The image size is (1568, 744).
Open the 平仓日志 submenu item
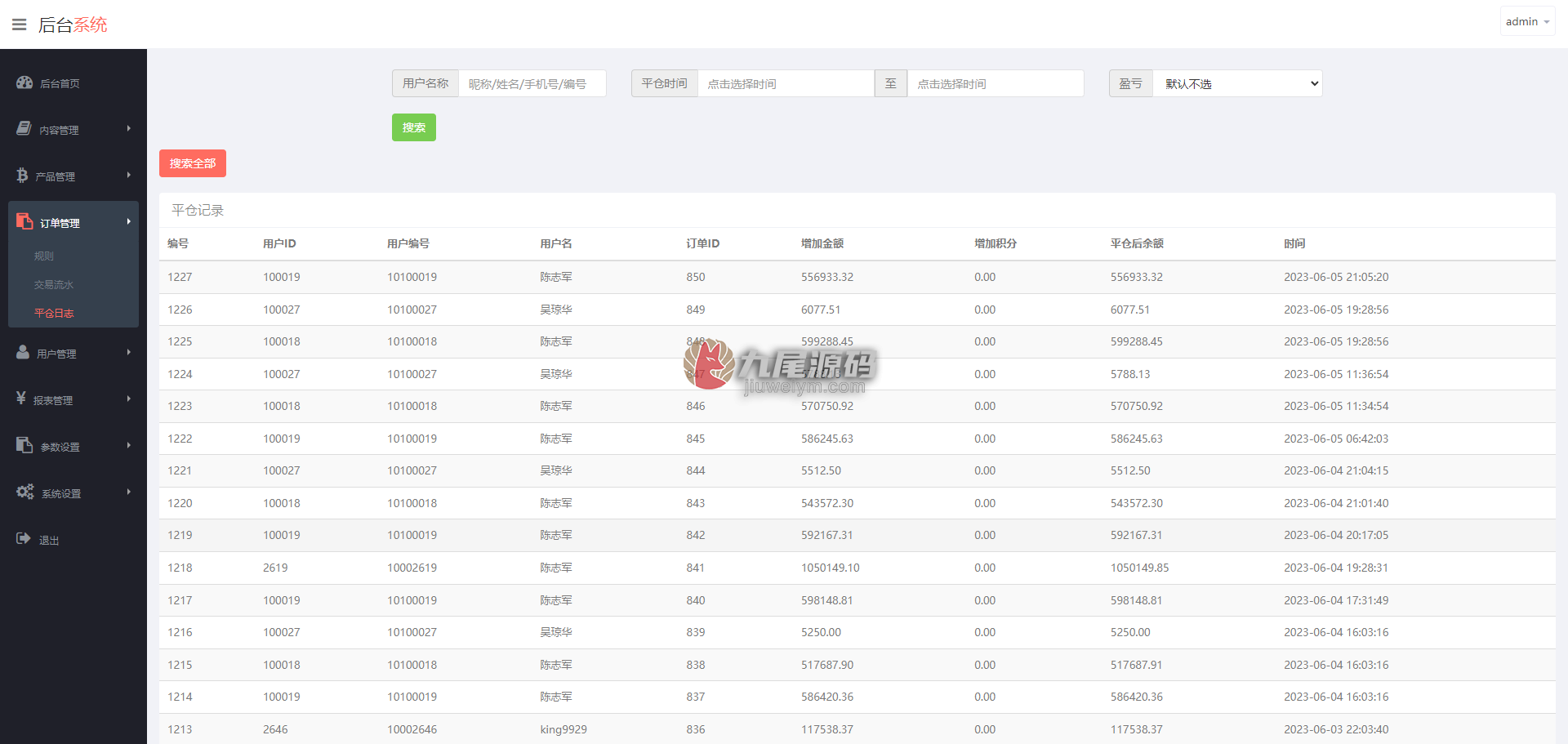pyautogui.click(x=54, y=314)
